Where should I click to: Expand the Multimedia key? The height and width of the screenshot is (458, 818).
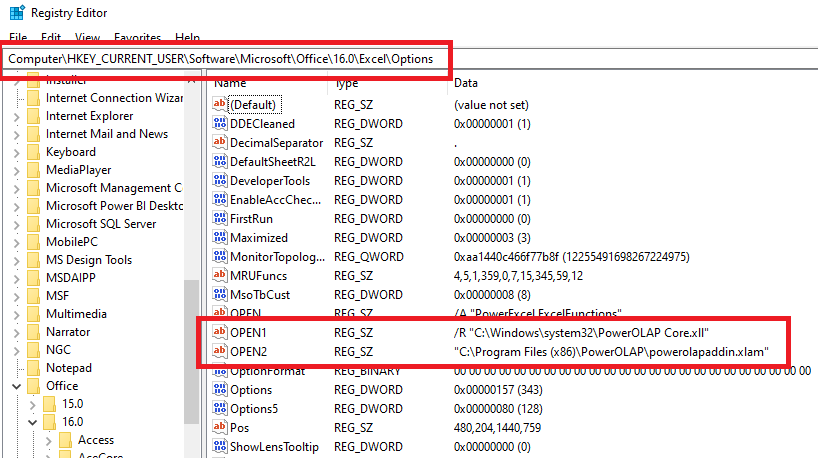coord(16,315)
